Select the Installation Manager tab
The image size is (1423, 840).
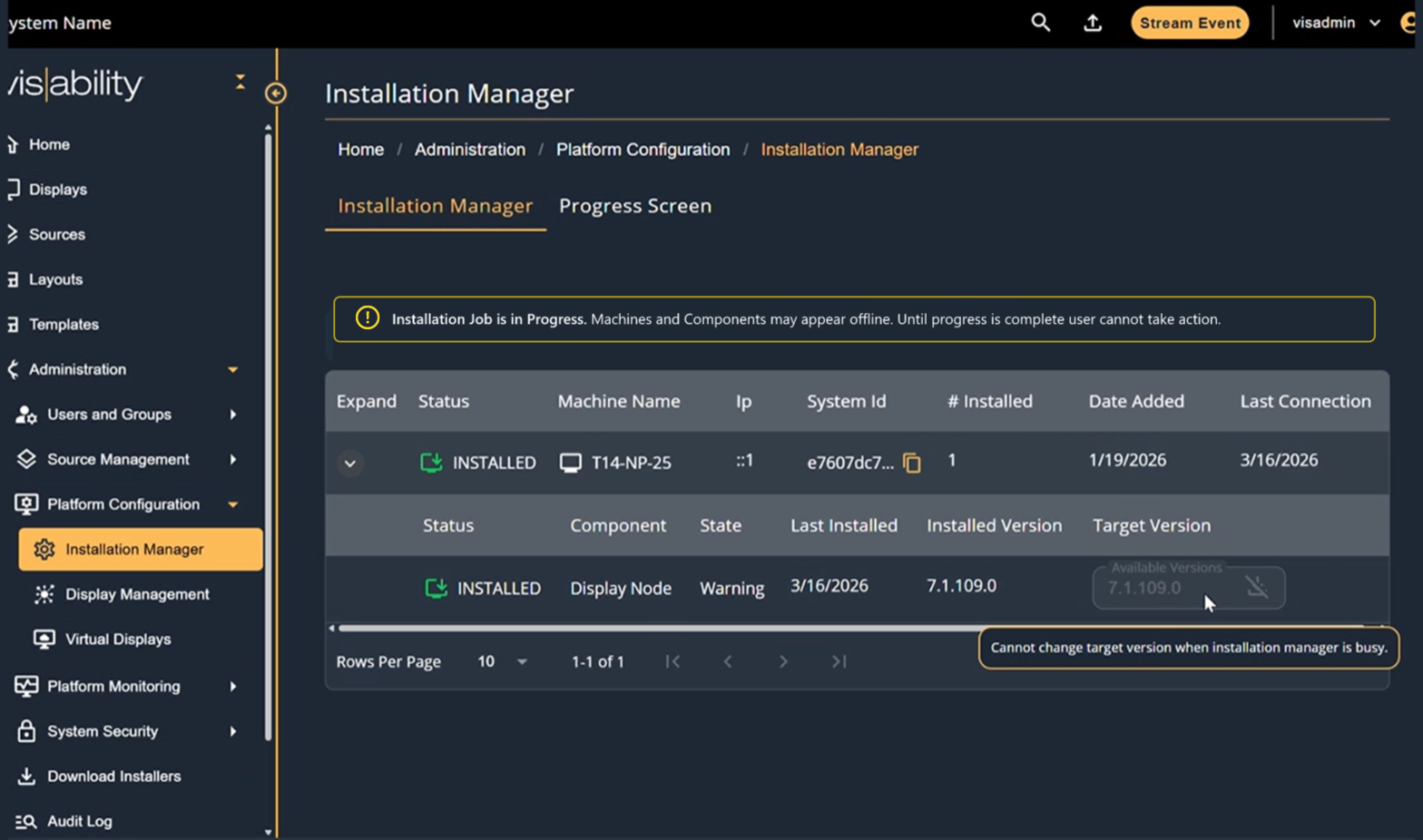tap(436, 206)
